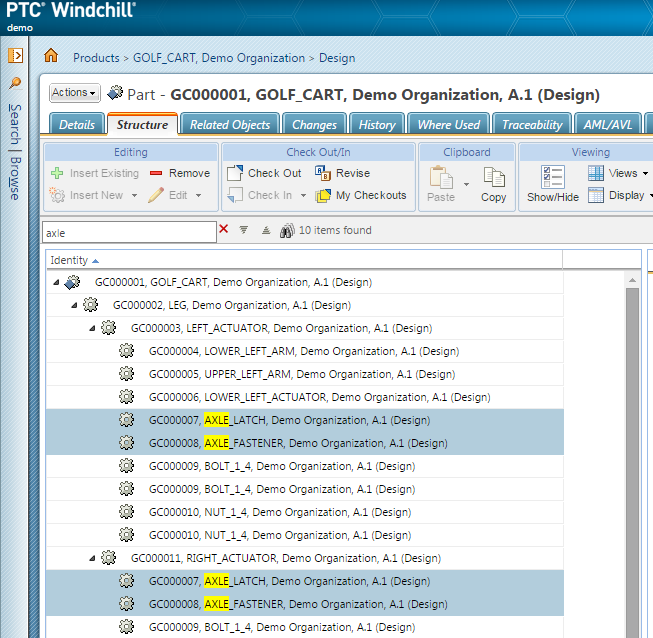Open the Changes tab
653x638 pixels.
tap(314, 124)
